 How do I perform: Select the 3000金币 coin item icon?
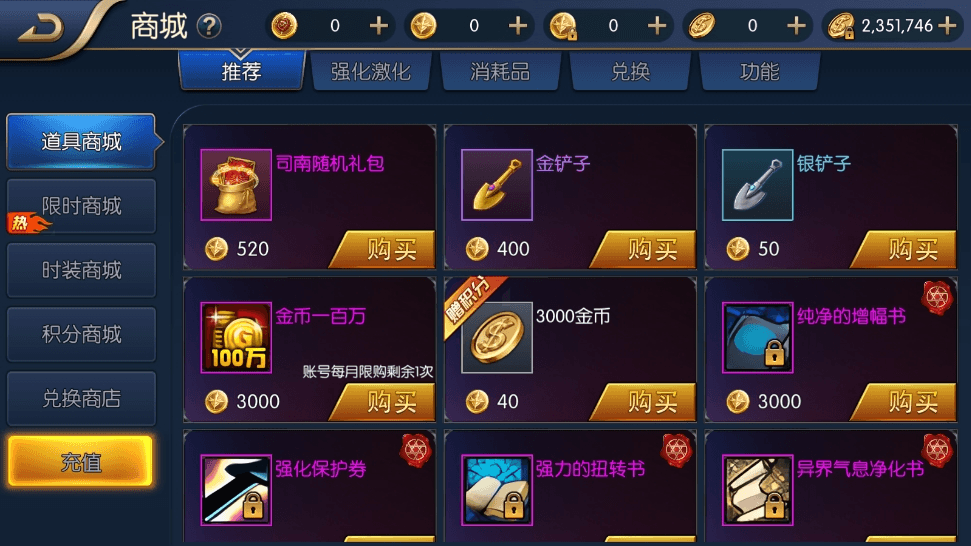tap(497, 337)
